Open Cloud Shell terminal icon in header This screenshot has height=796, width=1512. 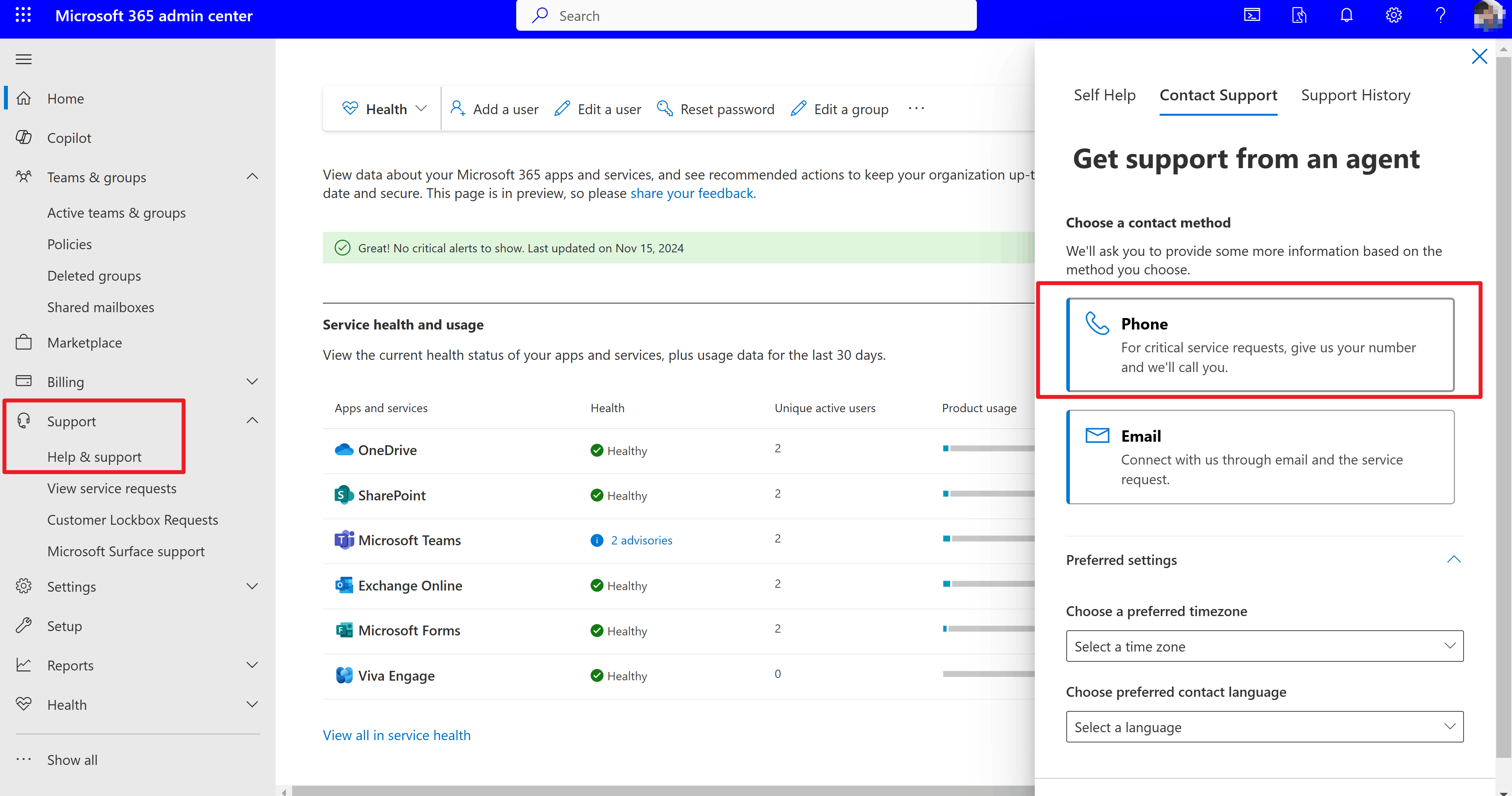(1252, 15)
